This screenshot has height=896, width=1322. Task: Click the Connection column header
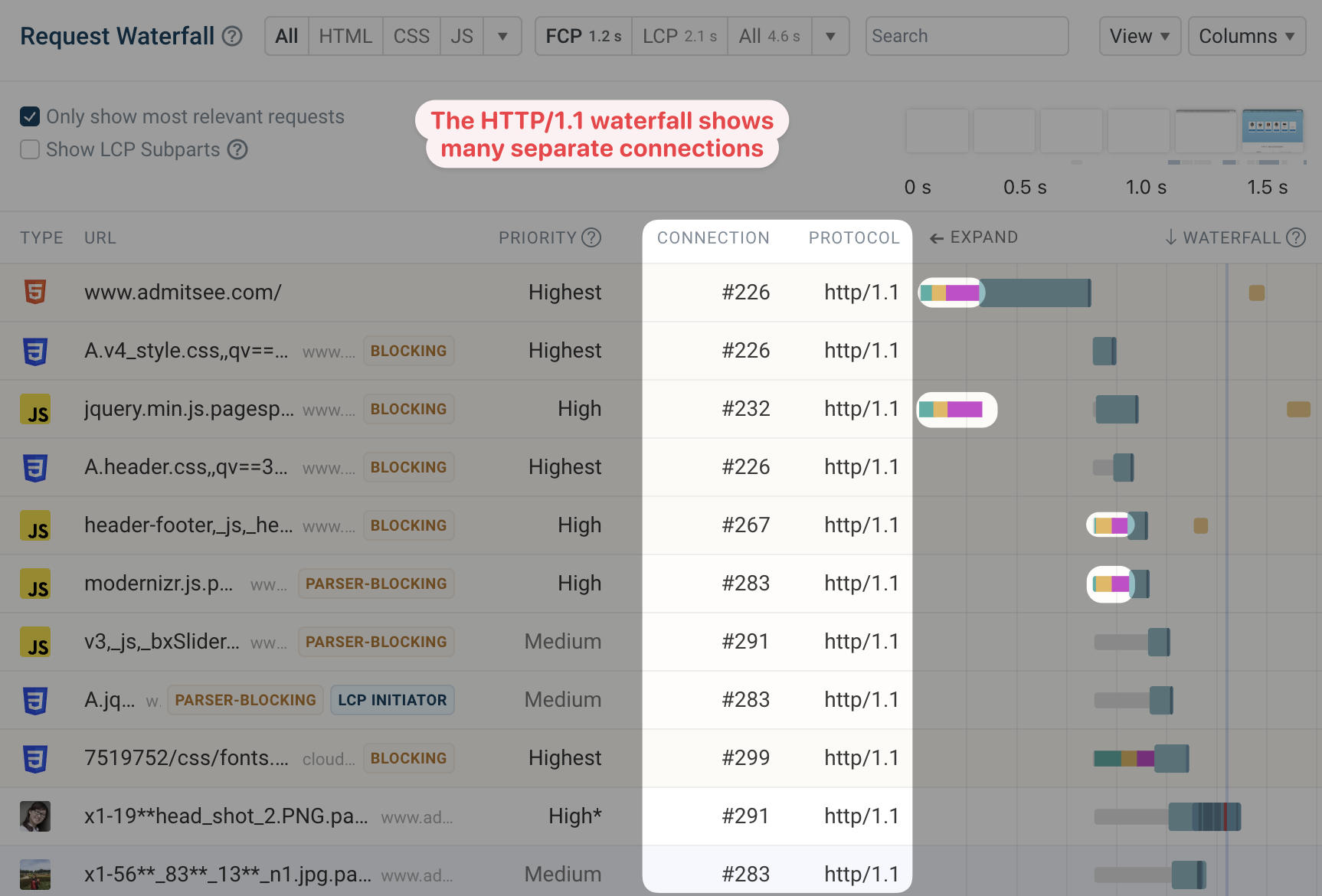pos(713,237)
